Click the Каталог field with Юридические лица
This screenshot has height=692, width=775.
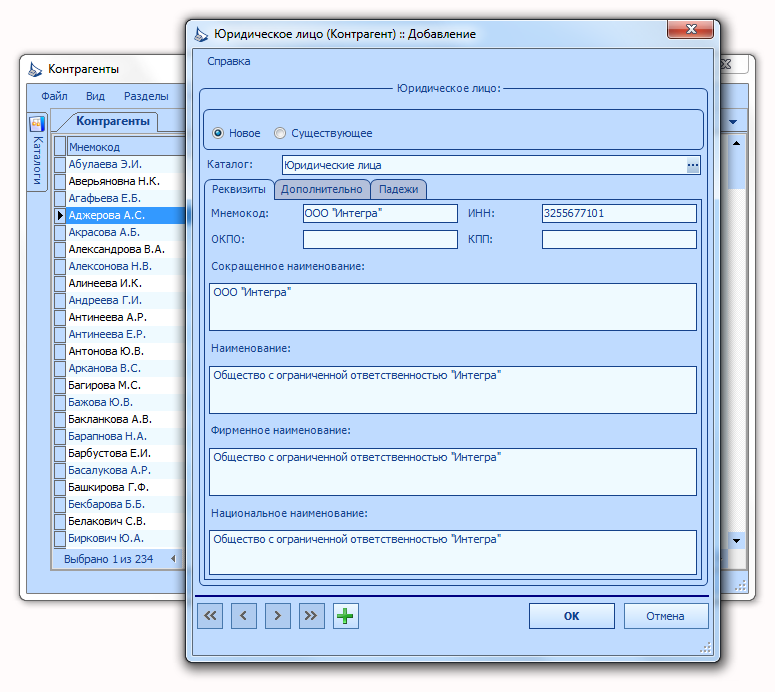pos(484,165)
